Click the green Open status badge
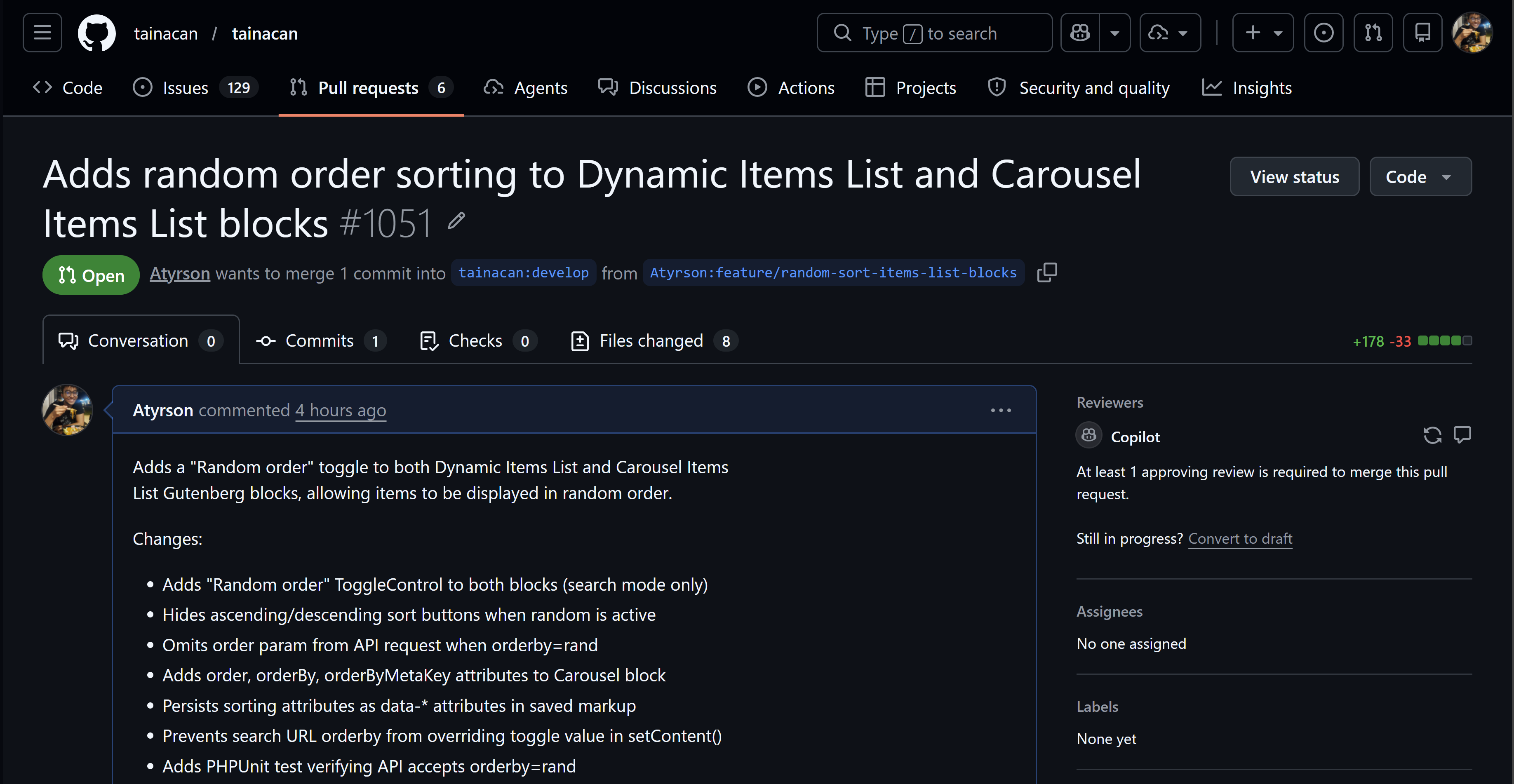The image size is (1514, 784). [x=91, y=275]
